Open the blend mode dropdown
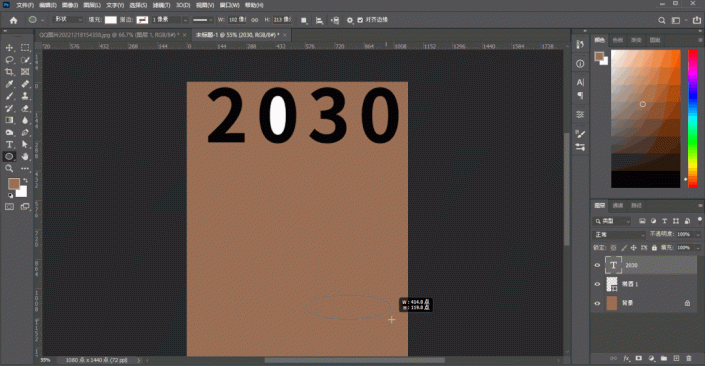The image size is (705, 366). pos(620,235)
